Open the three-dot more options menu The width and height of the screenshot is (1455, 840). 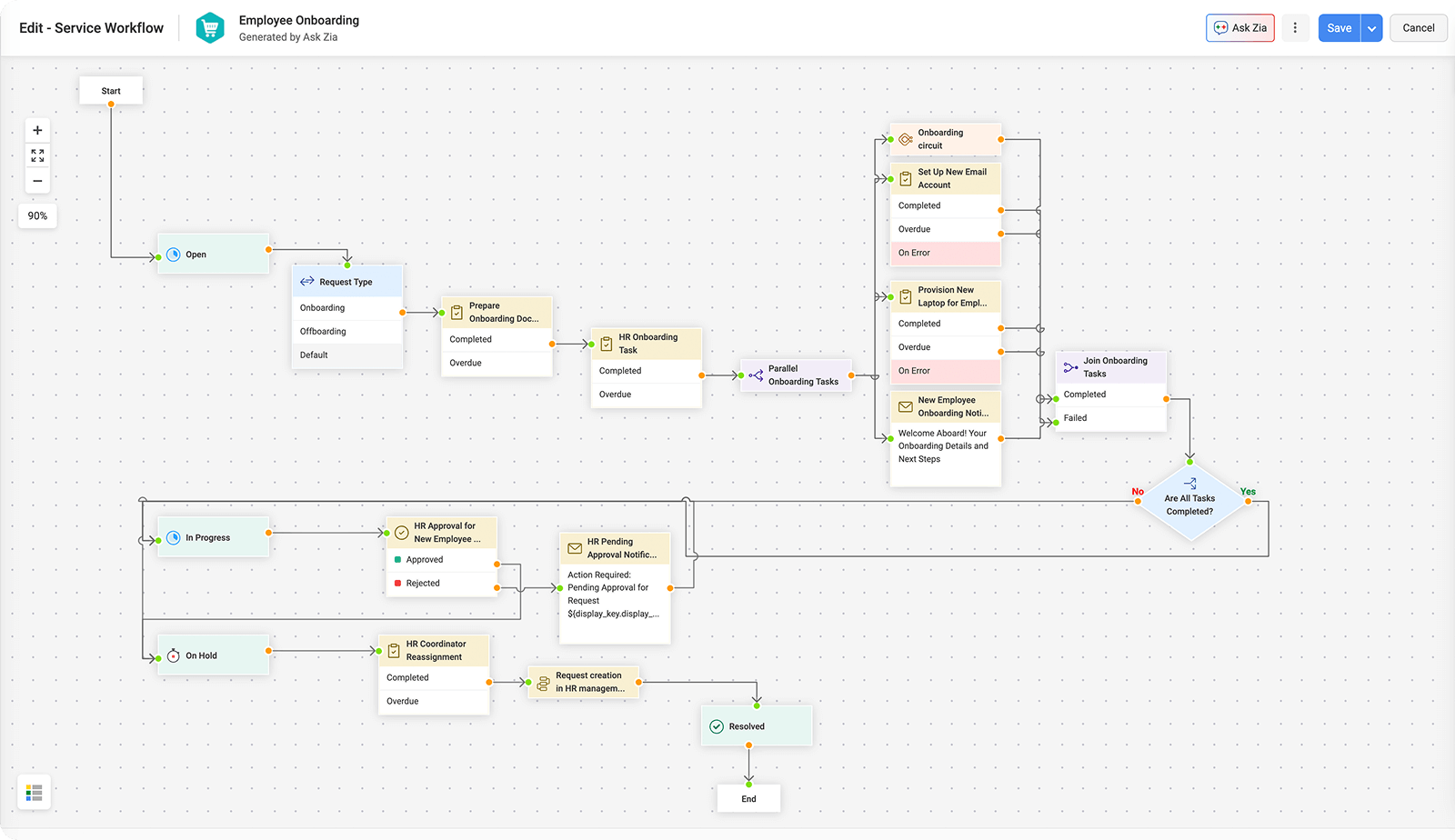click(x=1295, y=27)
